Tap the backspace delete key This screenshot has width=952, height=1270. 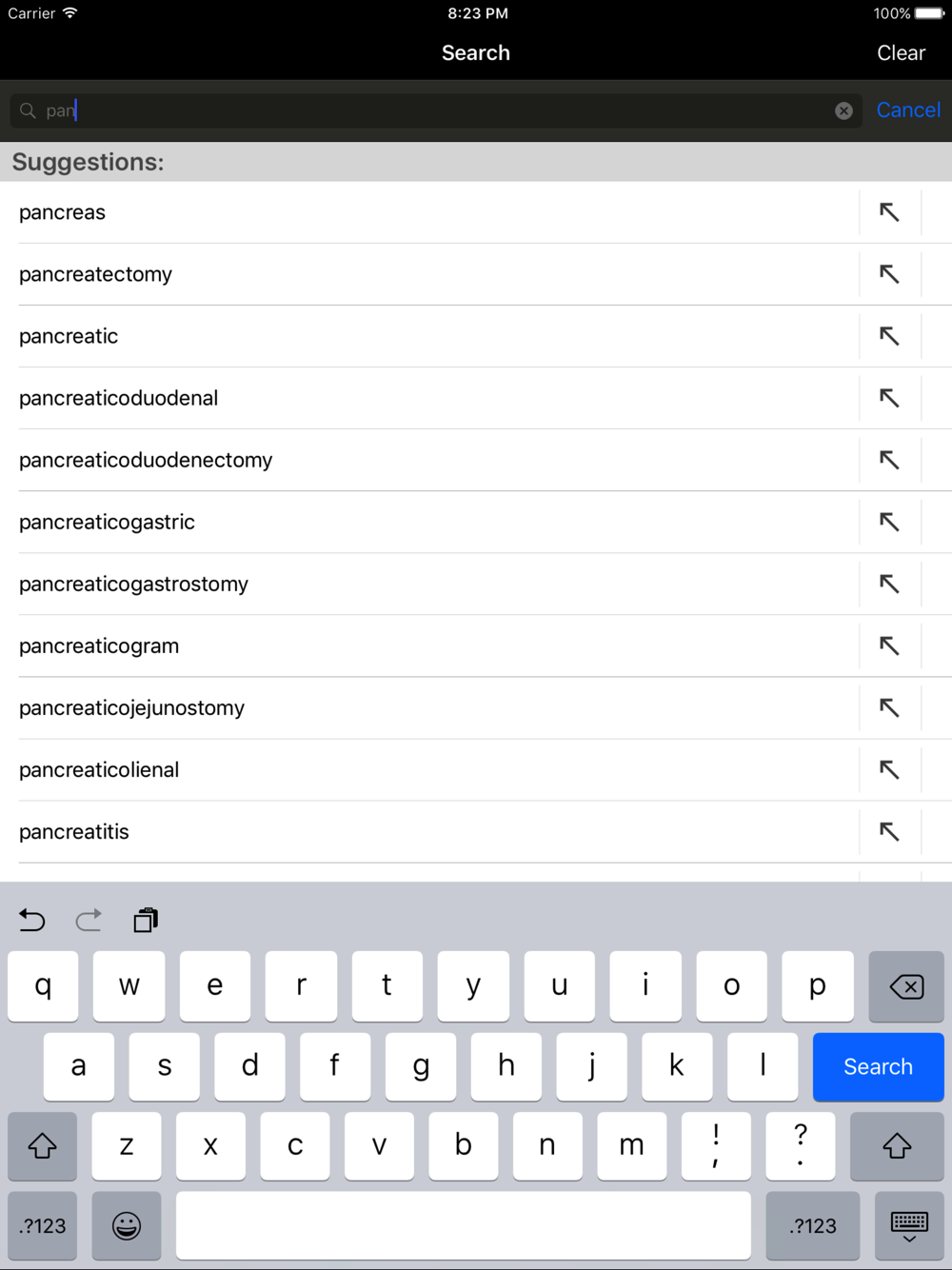point(906,986)
